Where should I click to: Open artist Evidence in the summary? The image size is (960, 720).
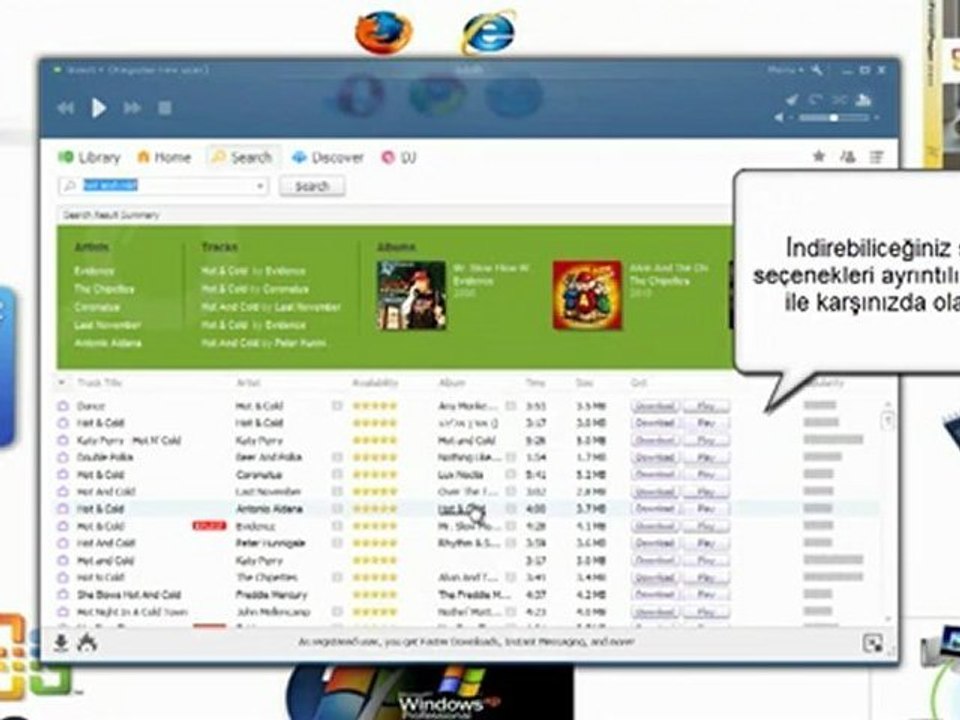(x=94, y=271)
